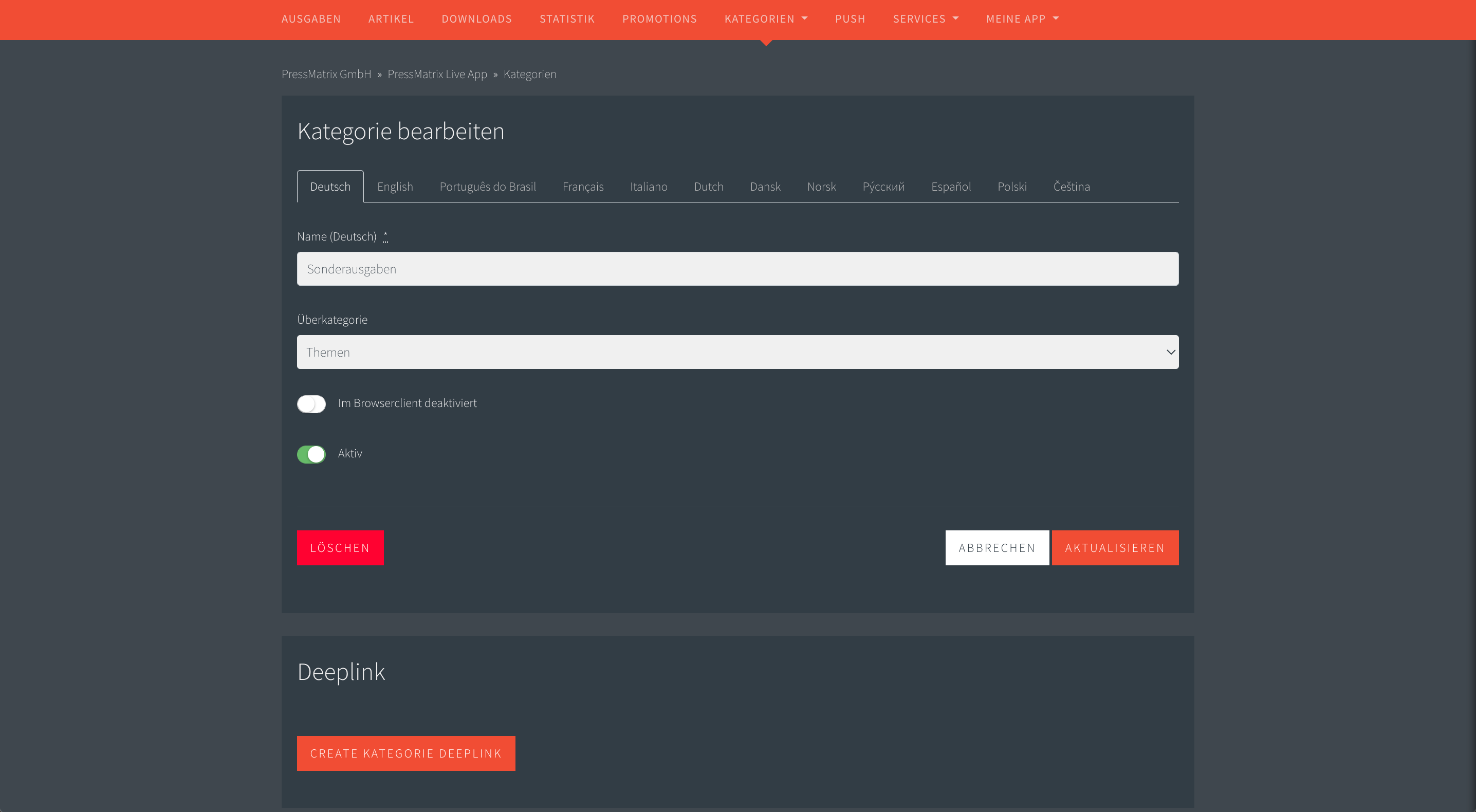
Task: Switch to the Čeština tab
Action: click(x=1071, y=186)
